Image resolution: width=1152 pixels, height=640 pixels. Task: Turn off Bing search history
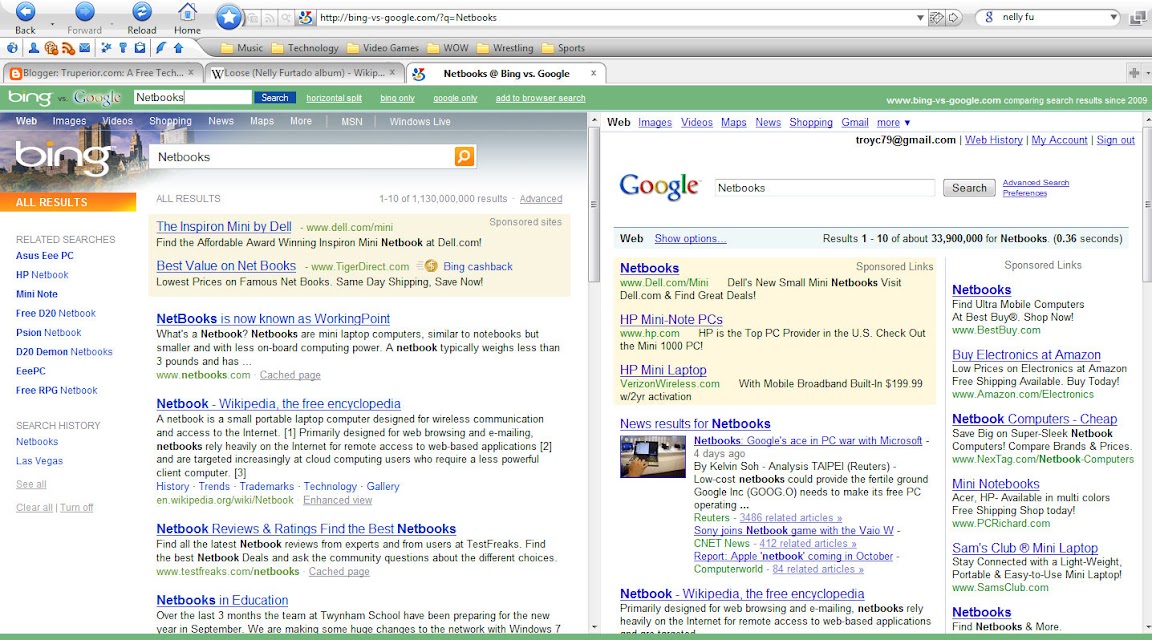pos(76,508)
